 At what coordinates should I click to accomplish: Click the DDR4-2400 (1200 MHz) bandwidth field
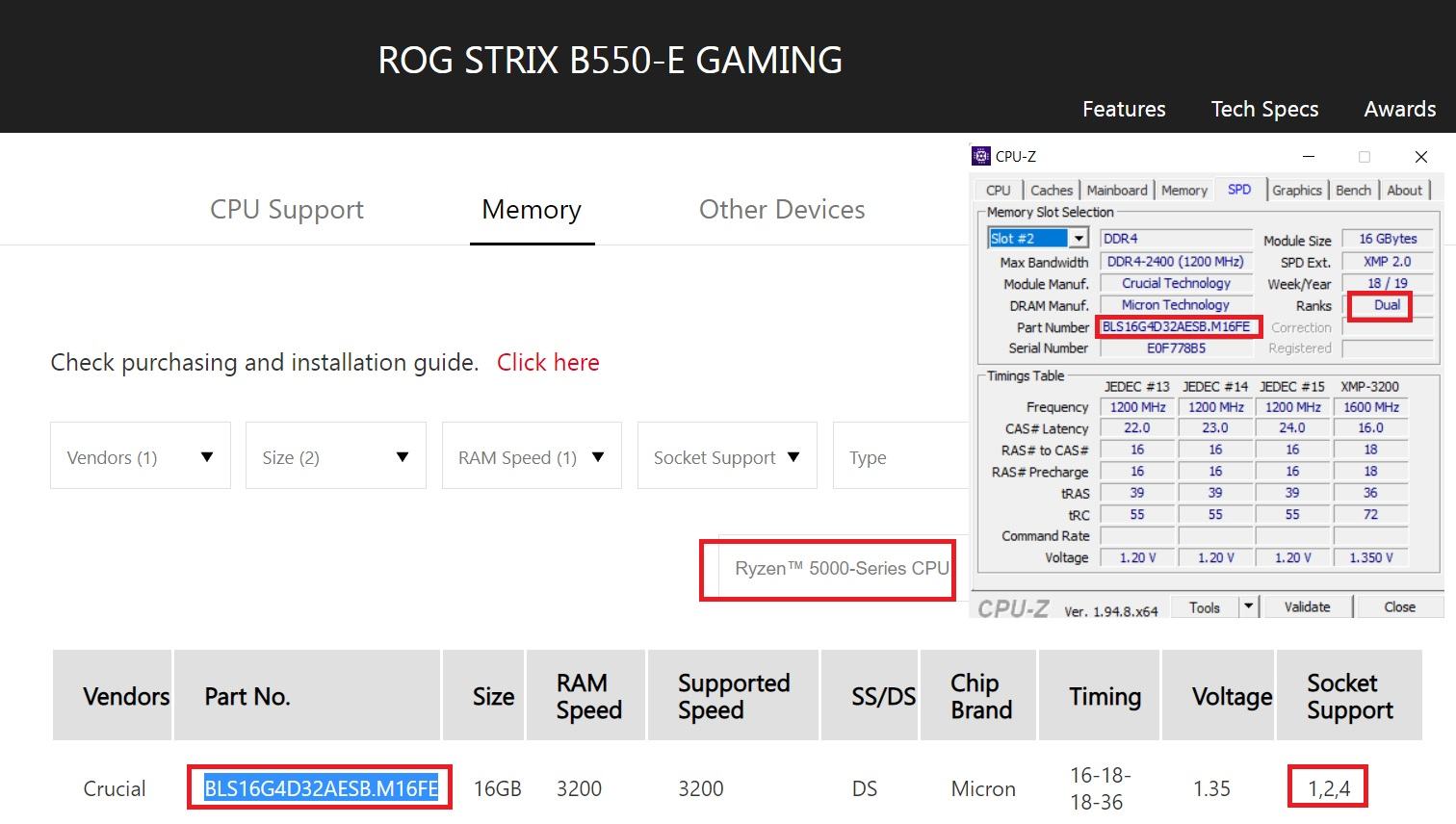(x=1176, y=261)
